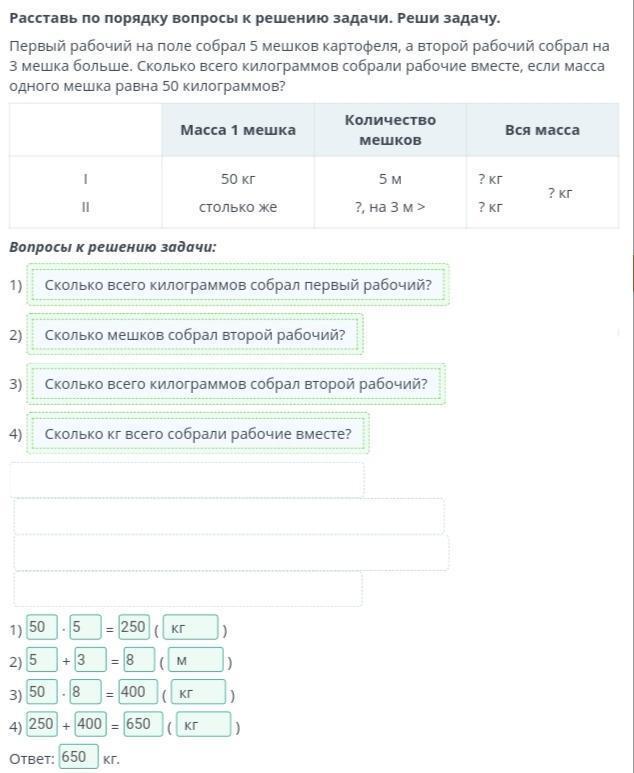Focus the result field showing 250 in equation 1
The width and height of the screenshot is (634, 773).
(134, 627)
